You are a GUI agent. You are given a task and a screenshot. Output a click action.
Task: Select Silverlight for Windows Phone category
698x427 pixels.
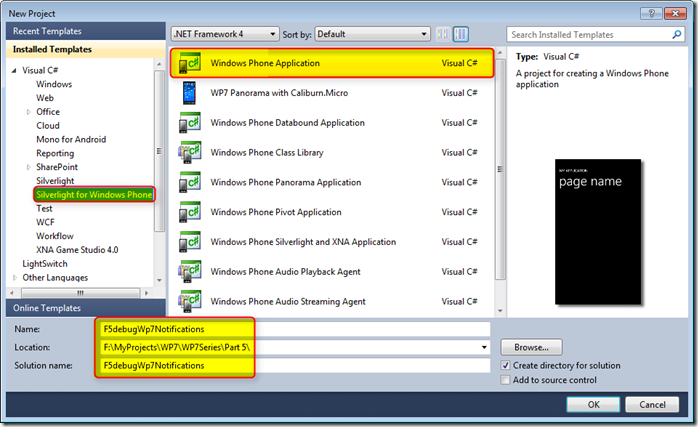click(94, 195)
